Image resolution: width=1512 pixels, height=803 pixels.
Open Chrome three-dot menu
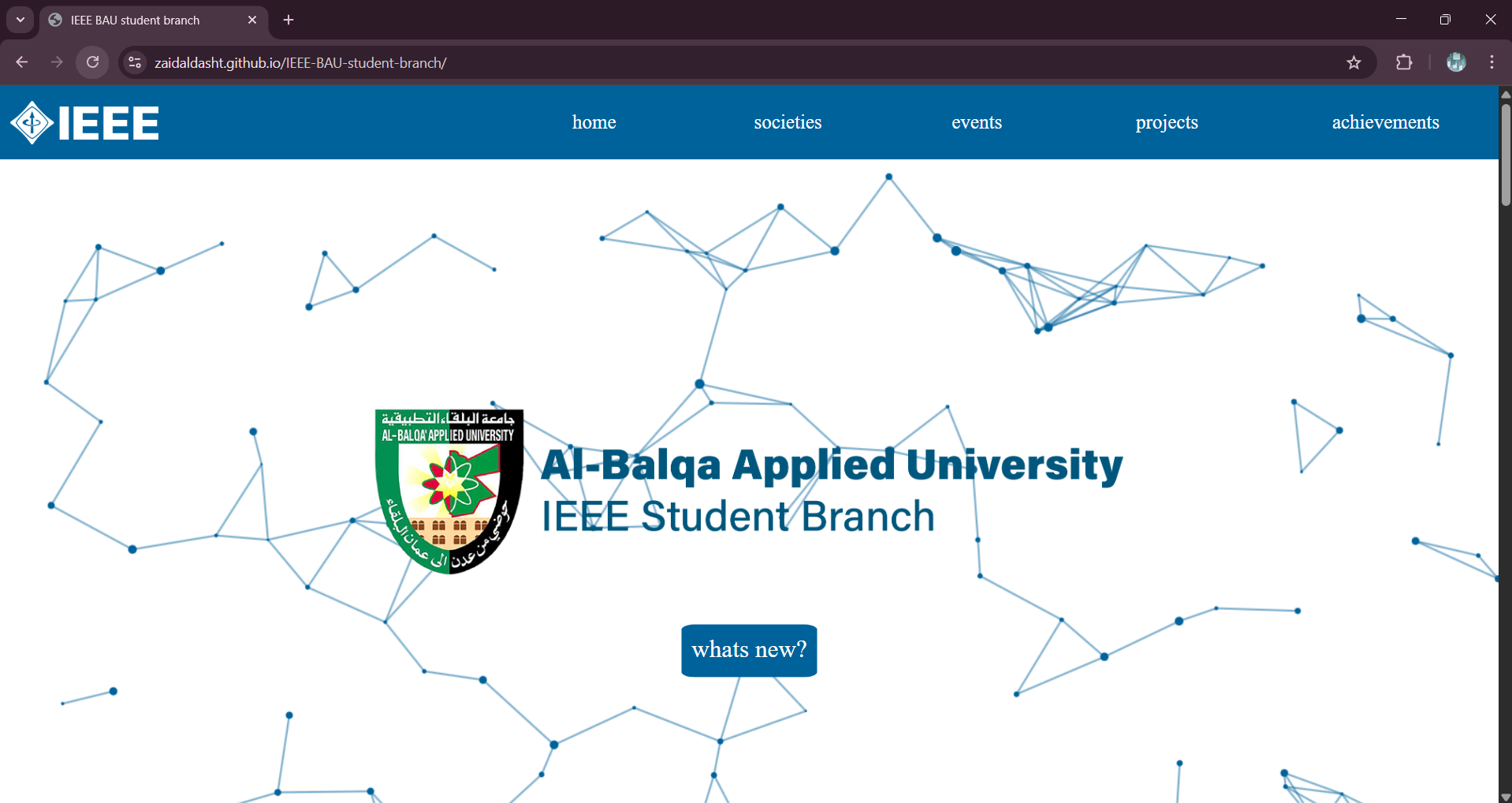coord(1492,62)
